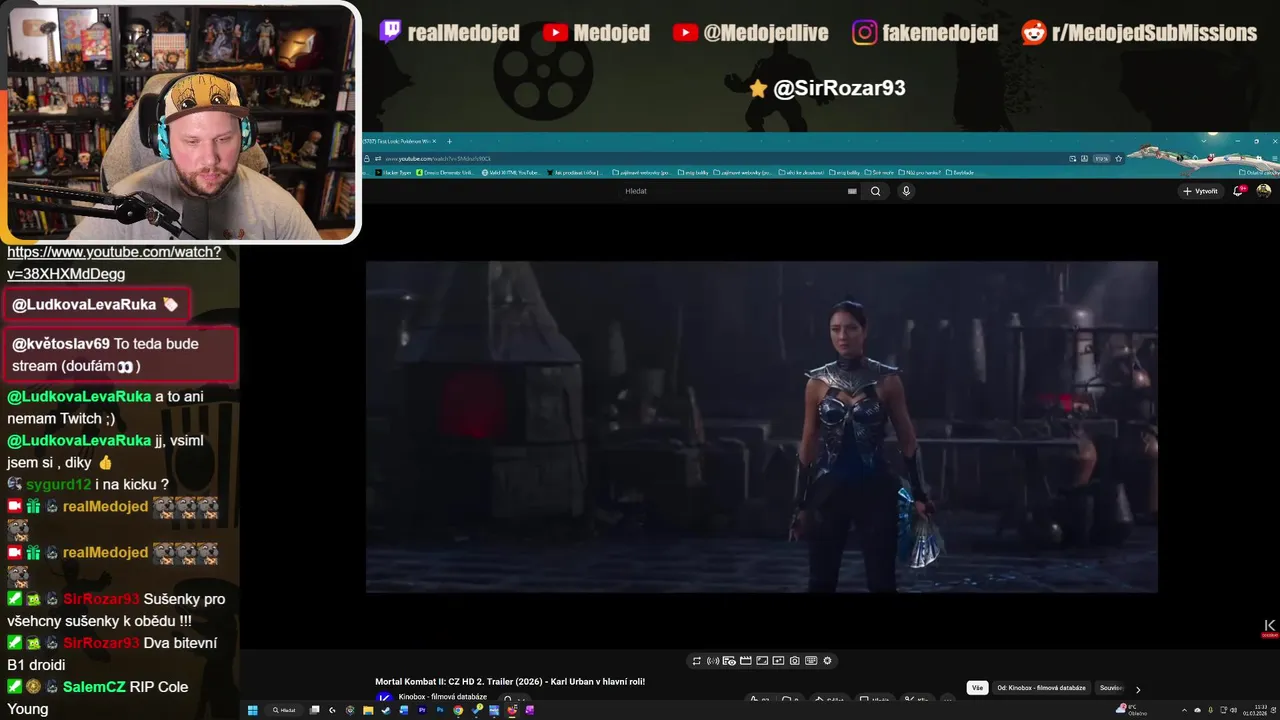The image size is (1280, 720).
Task: Click the sygurd12 username in chat
Action: coord(59,484)
